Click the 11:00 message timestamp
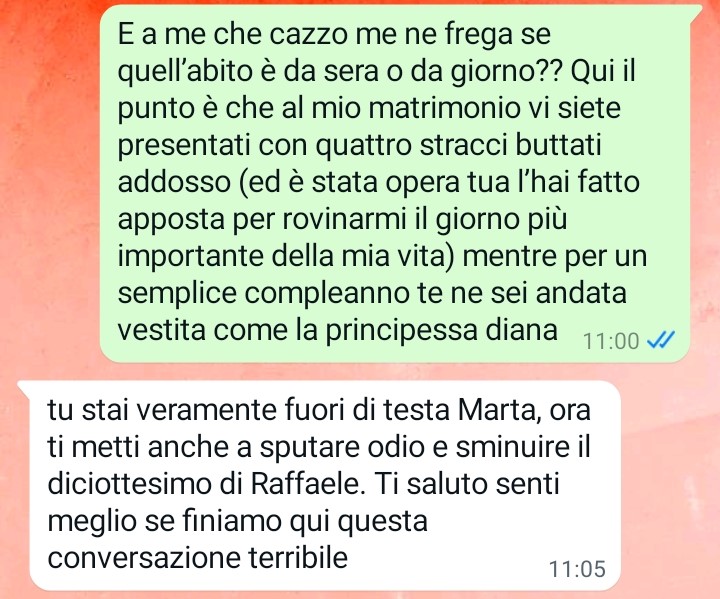The height and width of the screenshot is (599, 720). tap(611, 341)
